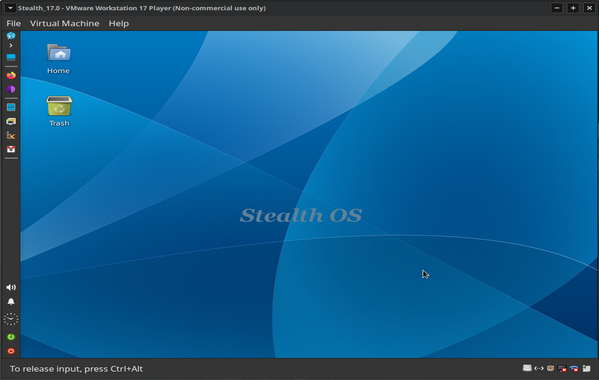This screenshot has width=599, height=380.
Task: Open the blue file manager panel icon
Action: 11,107
